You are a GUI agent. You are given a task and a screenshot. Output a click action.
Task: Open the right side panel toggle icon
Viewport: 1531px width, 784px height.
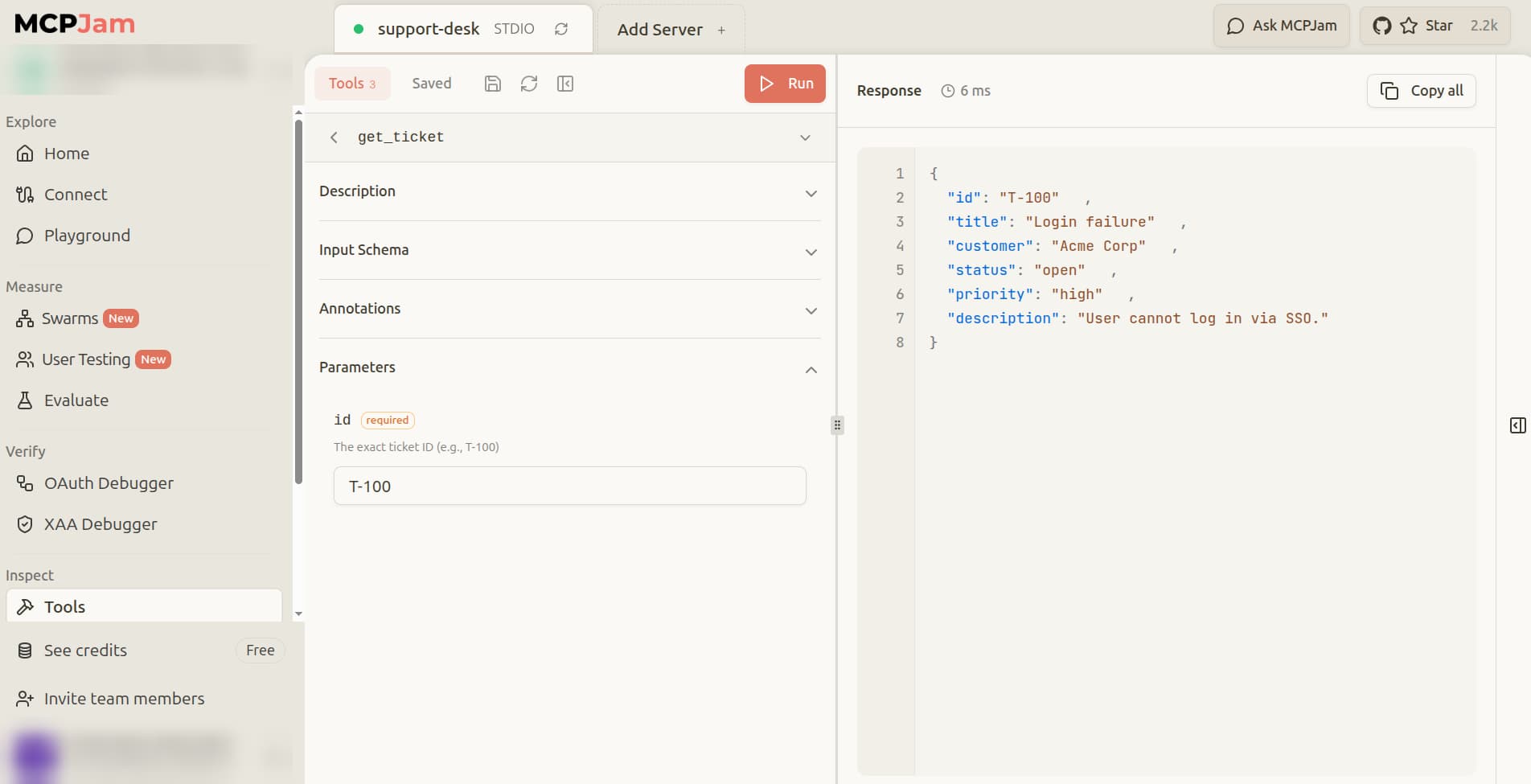pyautogui.click(x=1517, y=425)
